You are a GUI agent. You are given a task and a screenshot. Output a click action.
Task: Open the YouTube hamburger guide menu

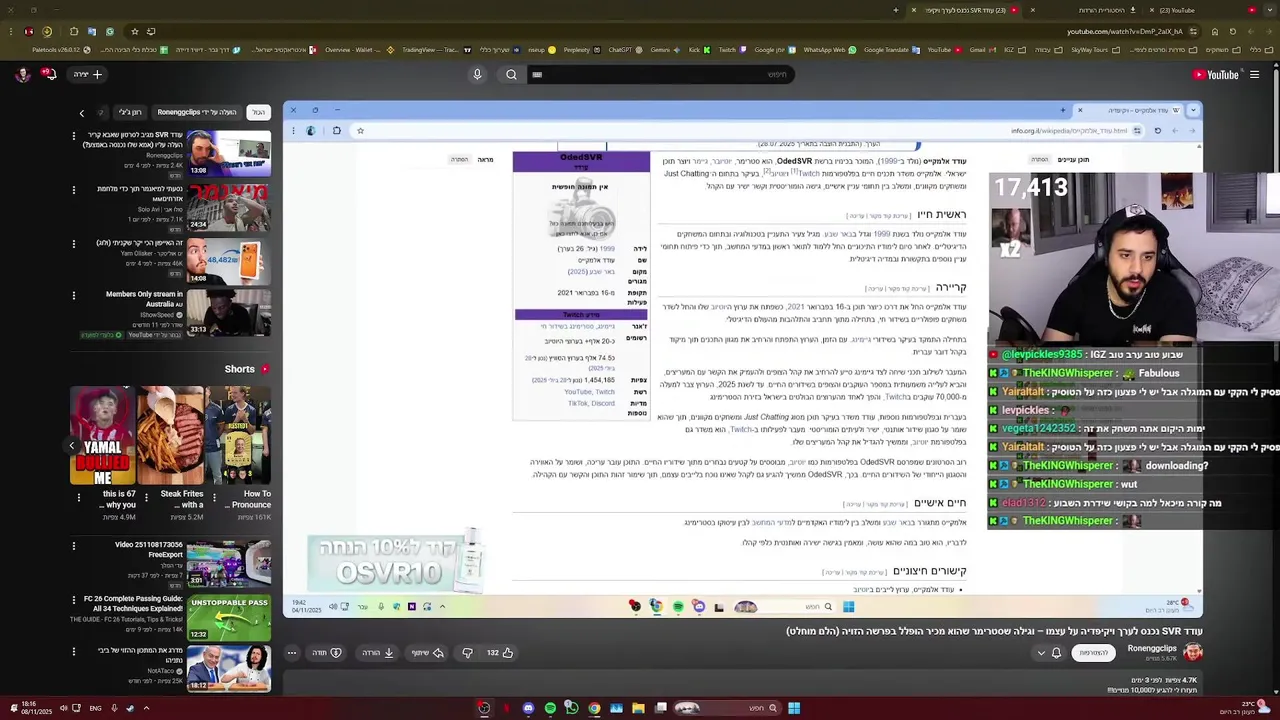(1254, 74)
